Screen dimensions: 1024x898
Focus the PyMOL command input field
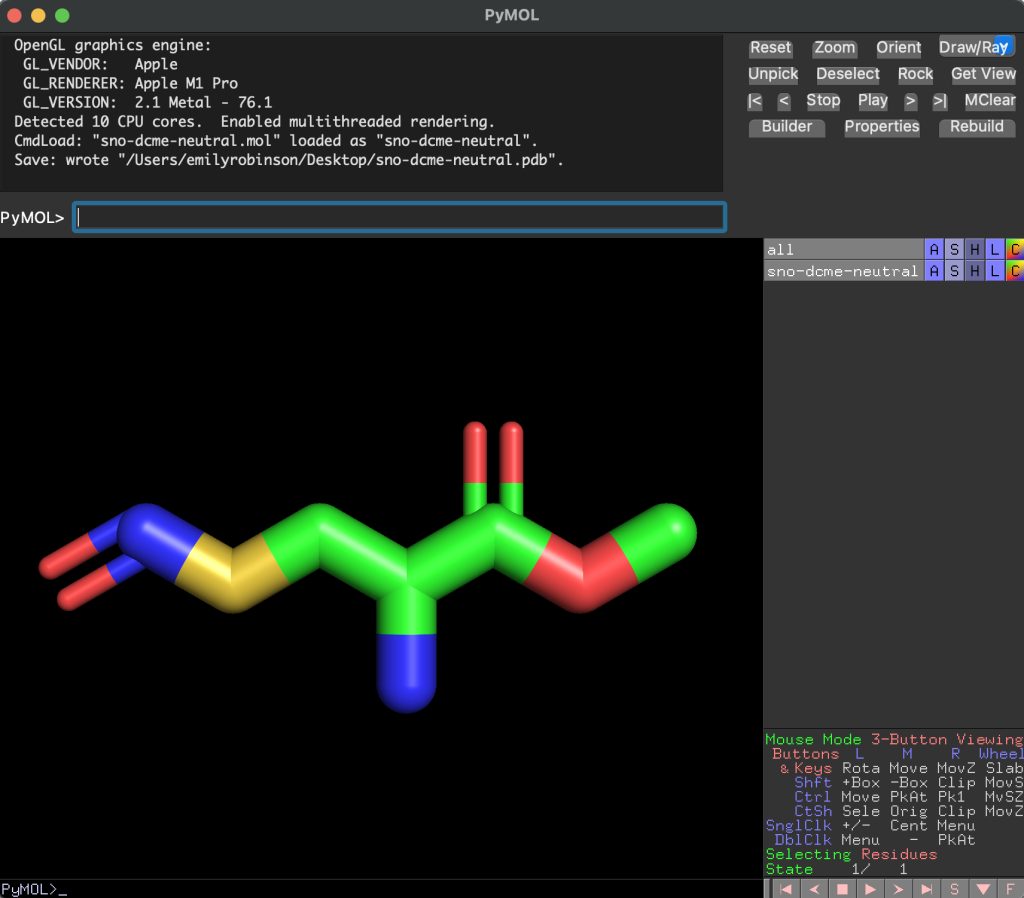[x=399, y=217]
